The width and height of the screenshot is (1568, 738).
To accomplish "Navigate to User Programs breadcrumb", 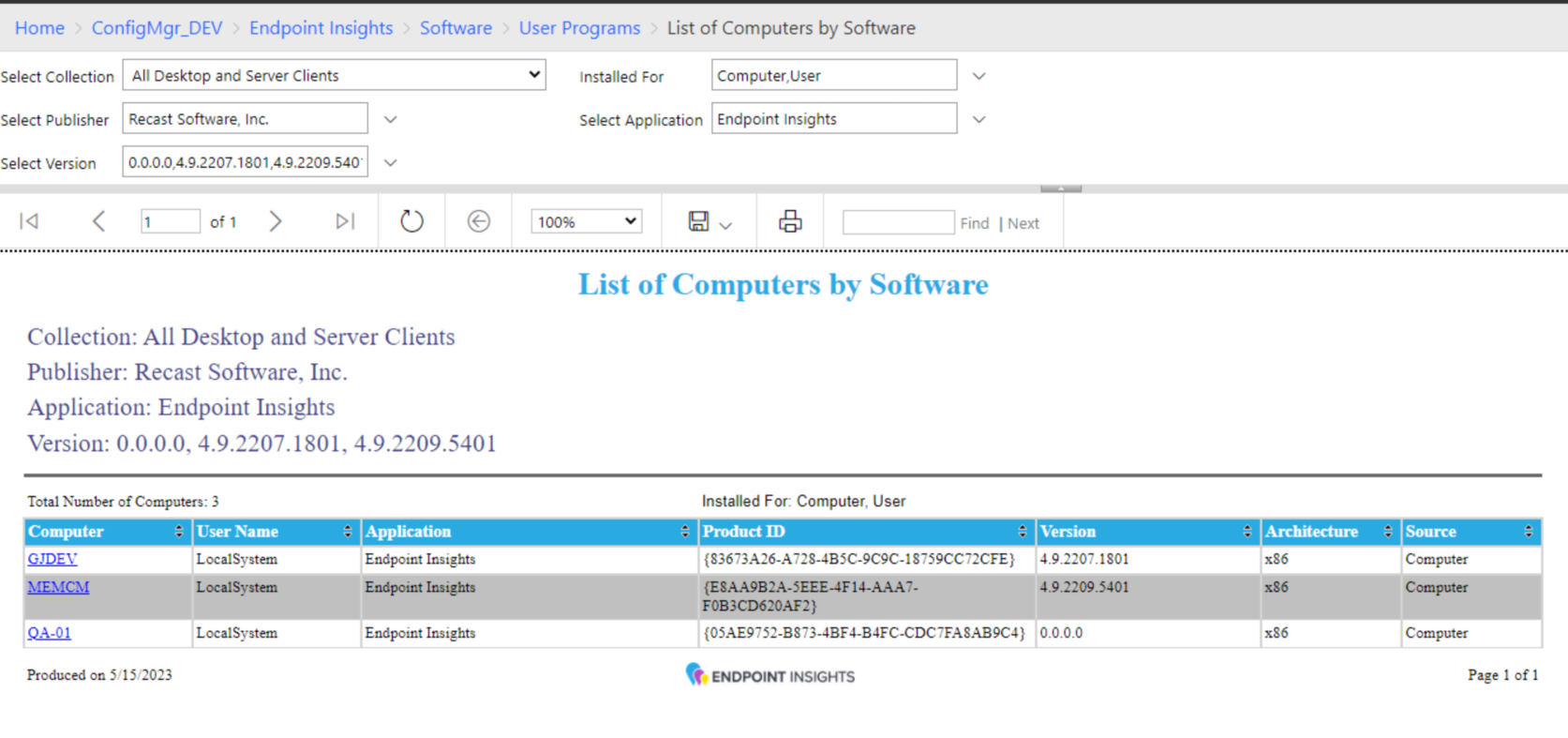I will [579, 28].
